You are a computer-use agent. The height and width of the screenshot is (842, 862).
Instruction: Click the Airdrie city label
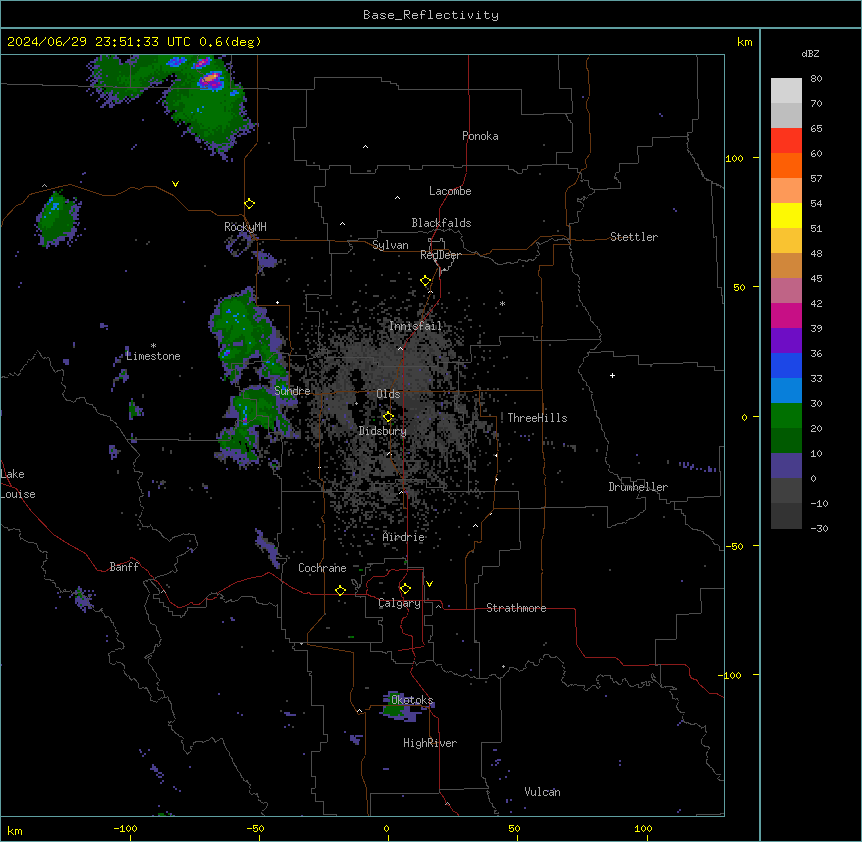pos(404,537)
